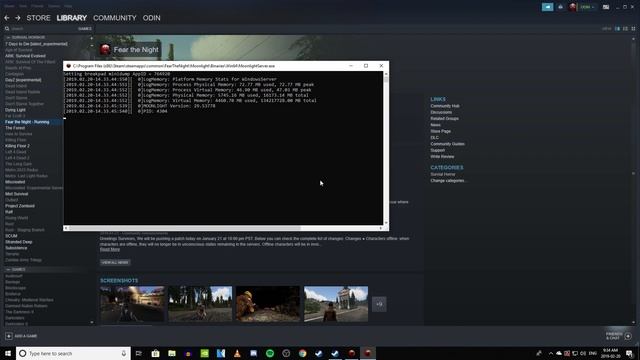Maximize the MoonlightServer console window
Image resolution: width=640 pixels, height=360 pixels.
366,66
